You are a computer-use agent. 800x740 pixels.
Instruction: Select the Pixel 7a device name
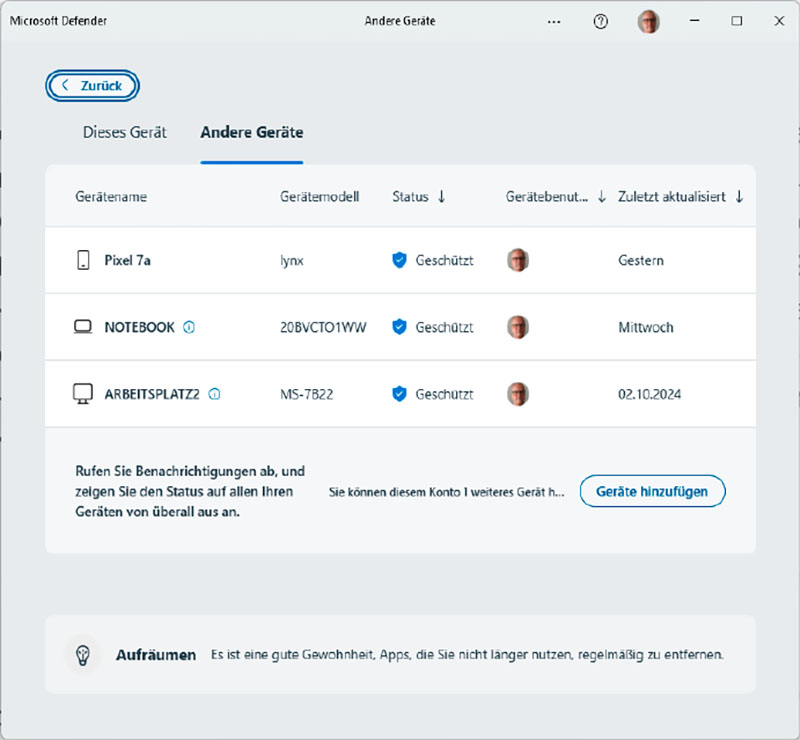pyautogui.click(x=128, y=260)
